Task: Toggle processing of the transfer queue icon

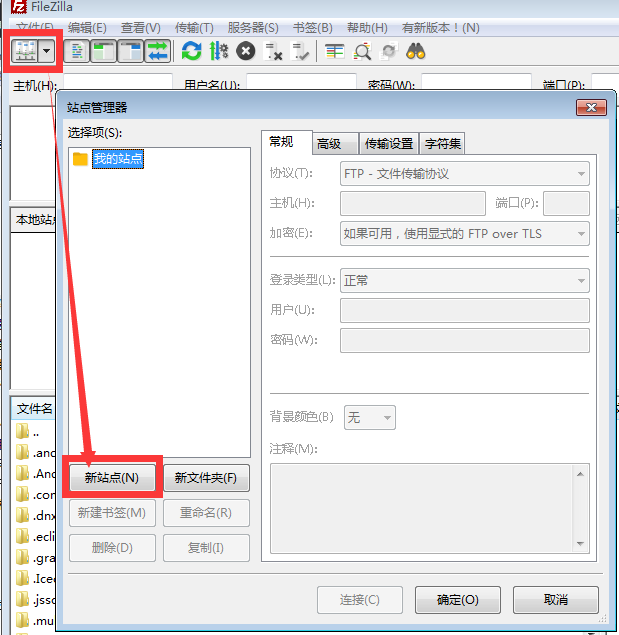Action: tap(219, 51)
